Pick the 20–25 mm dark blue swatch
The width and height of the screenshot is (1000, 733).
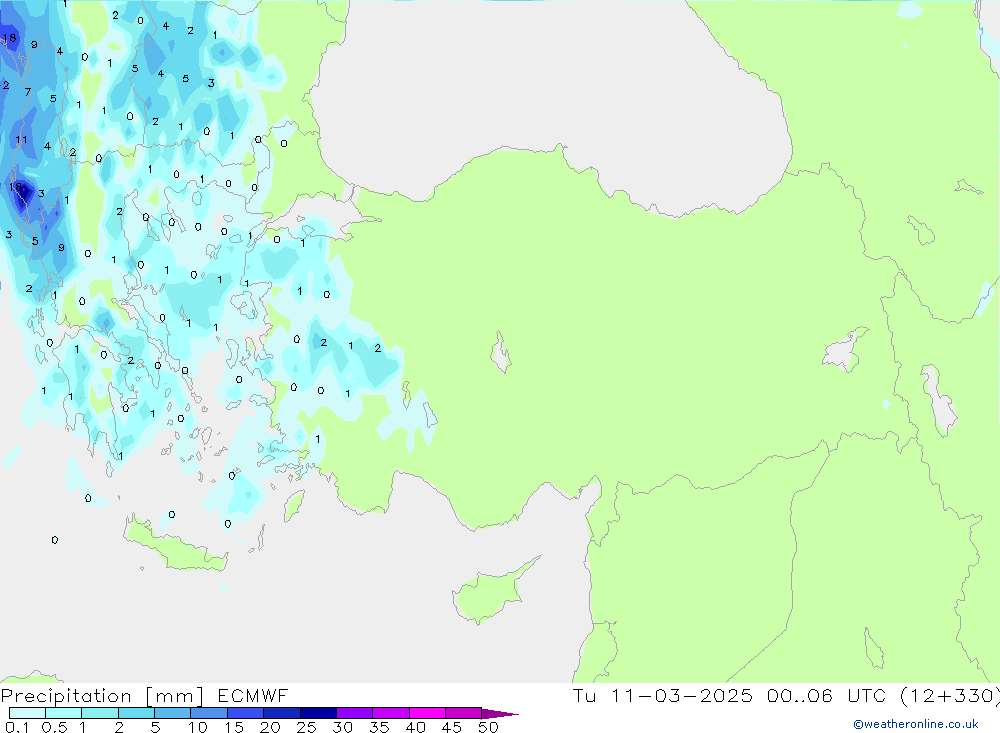282,713
